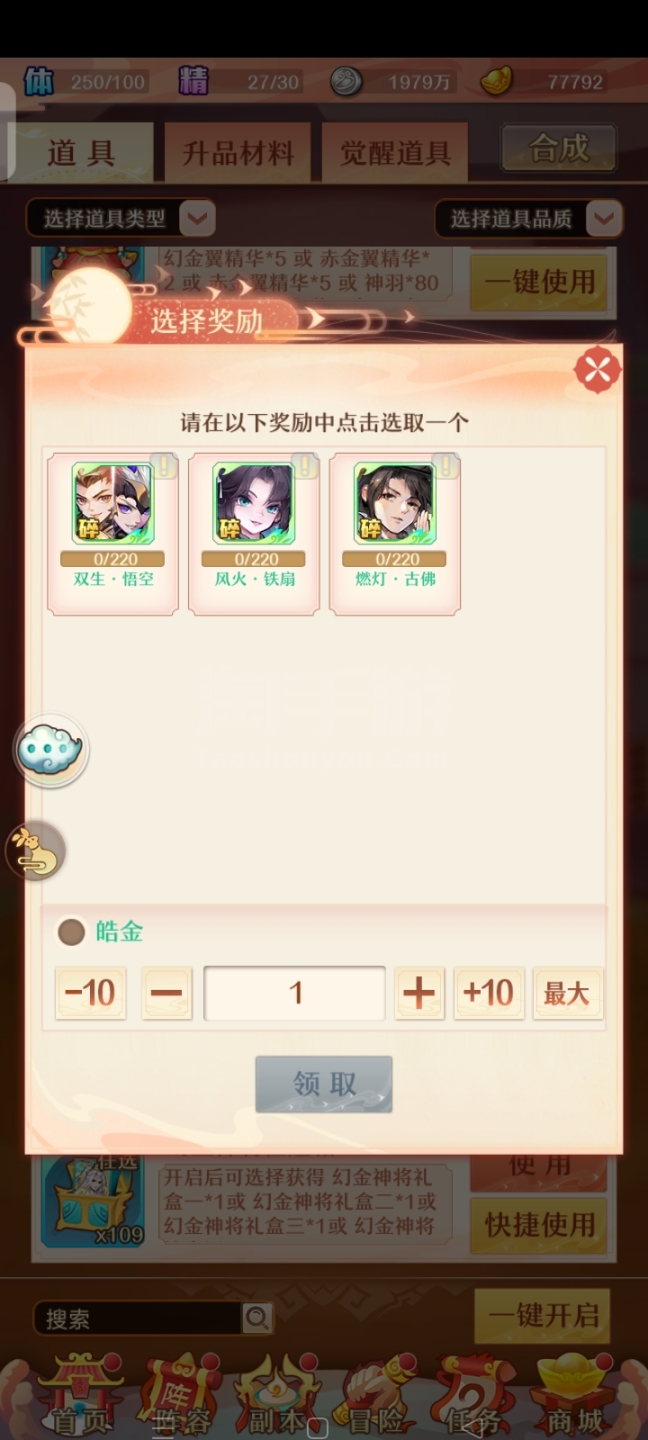Switch to the 觉醒道具 tab
The height and width of the screenshot is (1440, 648).
point(395,153)
